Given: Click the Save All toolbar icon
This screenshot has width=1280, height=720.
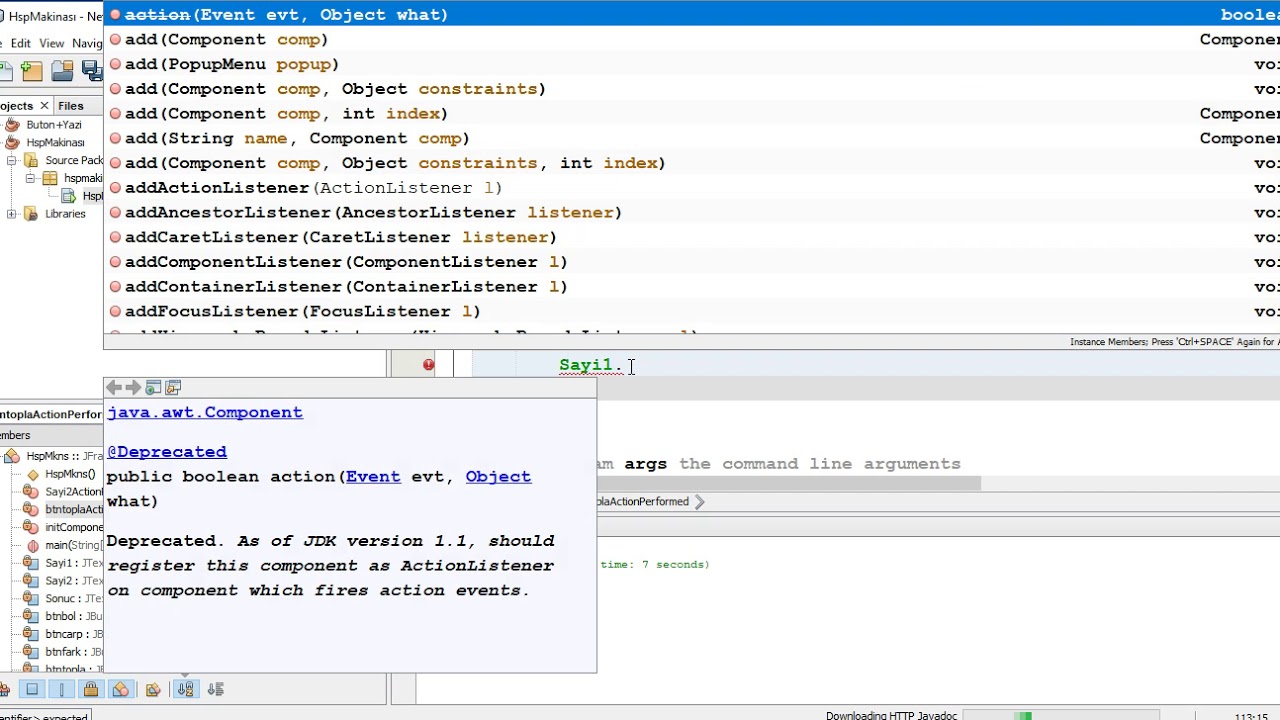Looking at the screenshot, I should [x=92, y=70].
